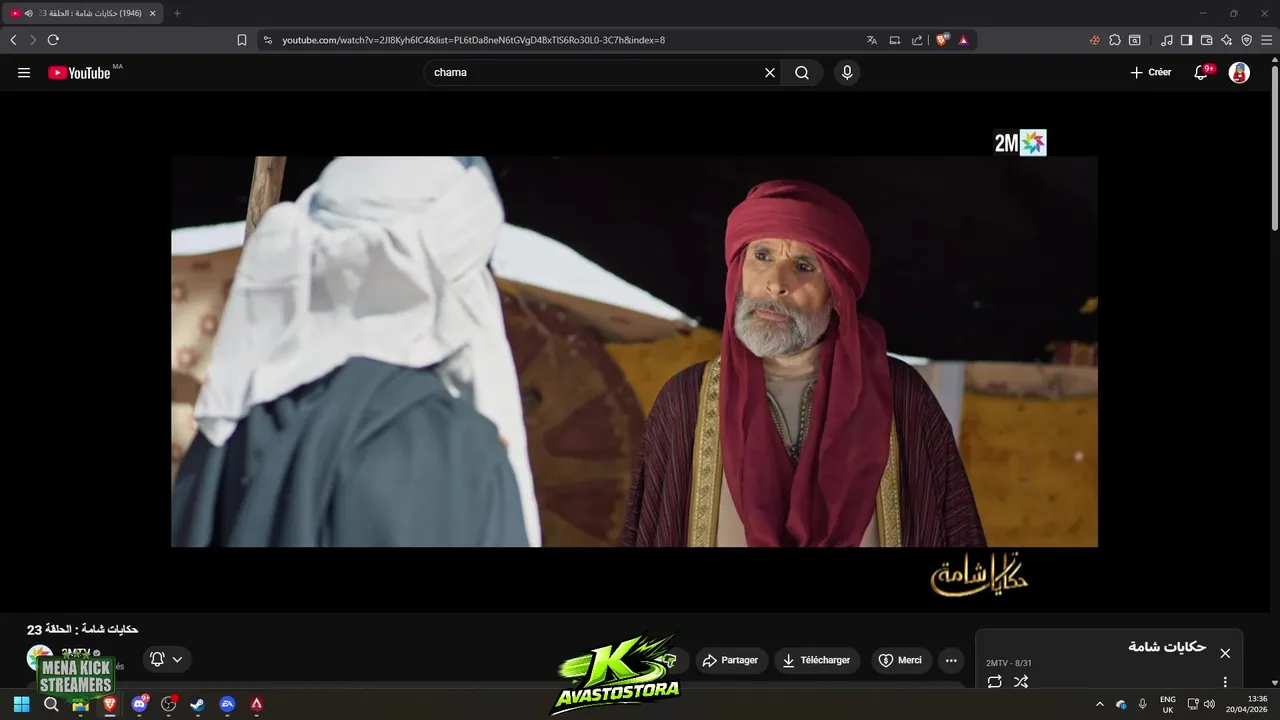This screenshot has width=1280, height=720.
Task: Submit search with magnifier button
Action: pyautogui.click(x=802, y=72)
